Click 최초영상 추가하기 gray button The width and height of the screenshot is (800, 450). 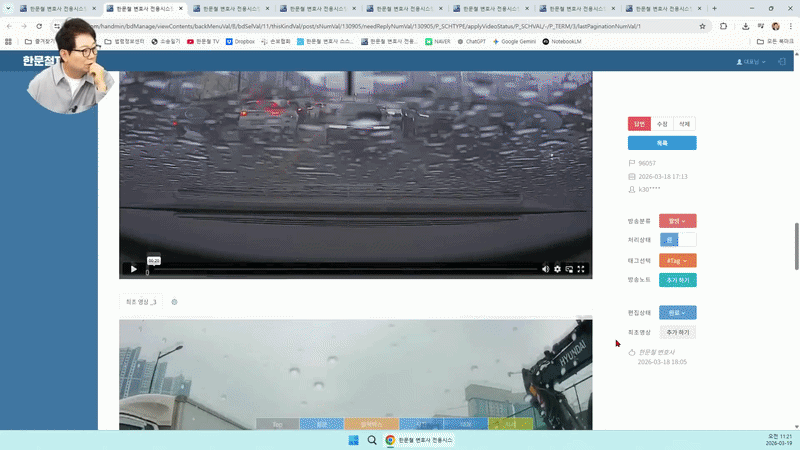tap(678, 332)
